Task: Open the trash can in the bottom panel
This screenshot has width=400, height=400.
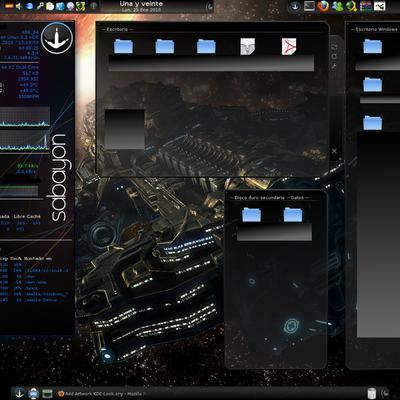Action: pyautogui.click(x=371, y=393)
